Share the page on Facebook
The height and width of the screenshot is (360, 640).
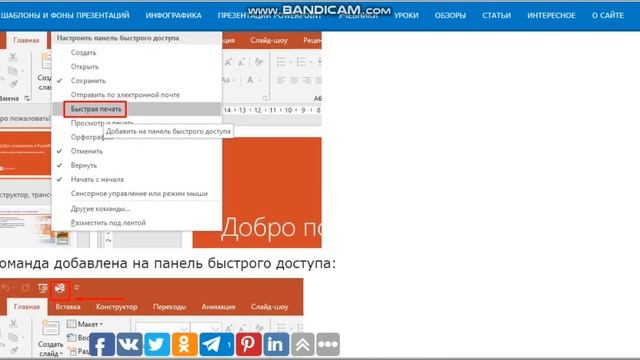click(x=102, y=344)
